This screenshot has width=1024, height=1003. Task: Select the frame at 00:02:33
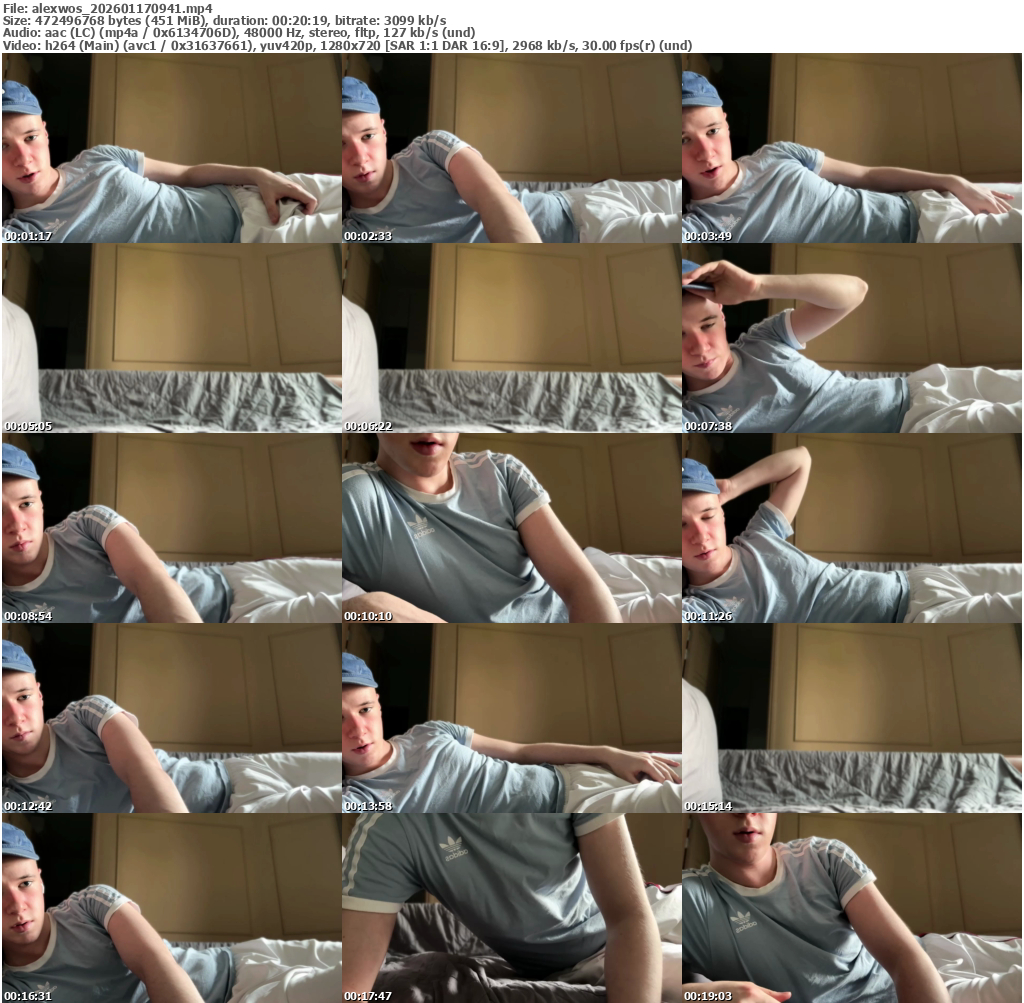512,148
